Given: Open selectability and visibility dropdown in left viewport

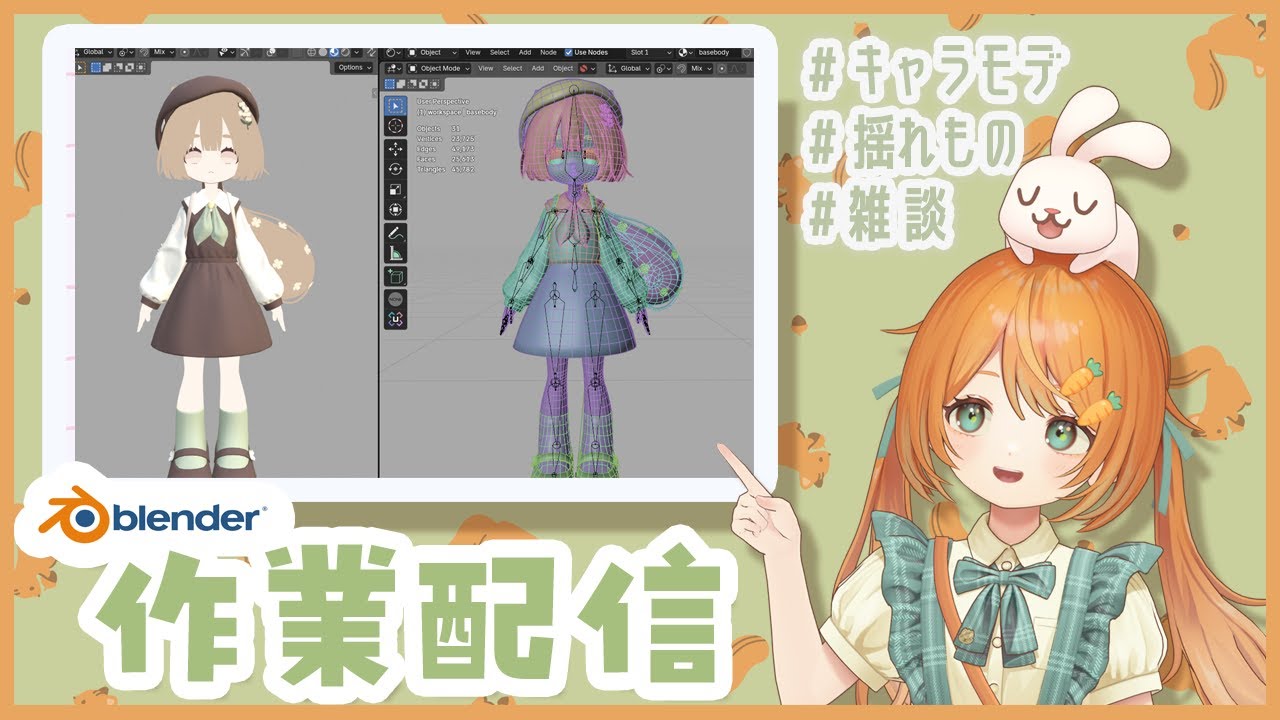Looking at the screenshot, I should coord(227,52).
